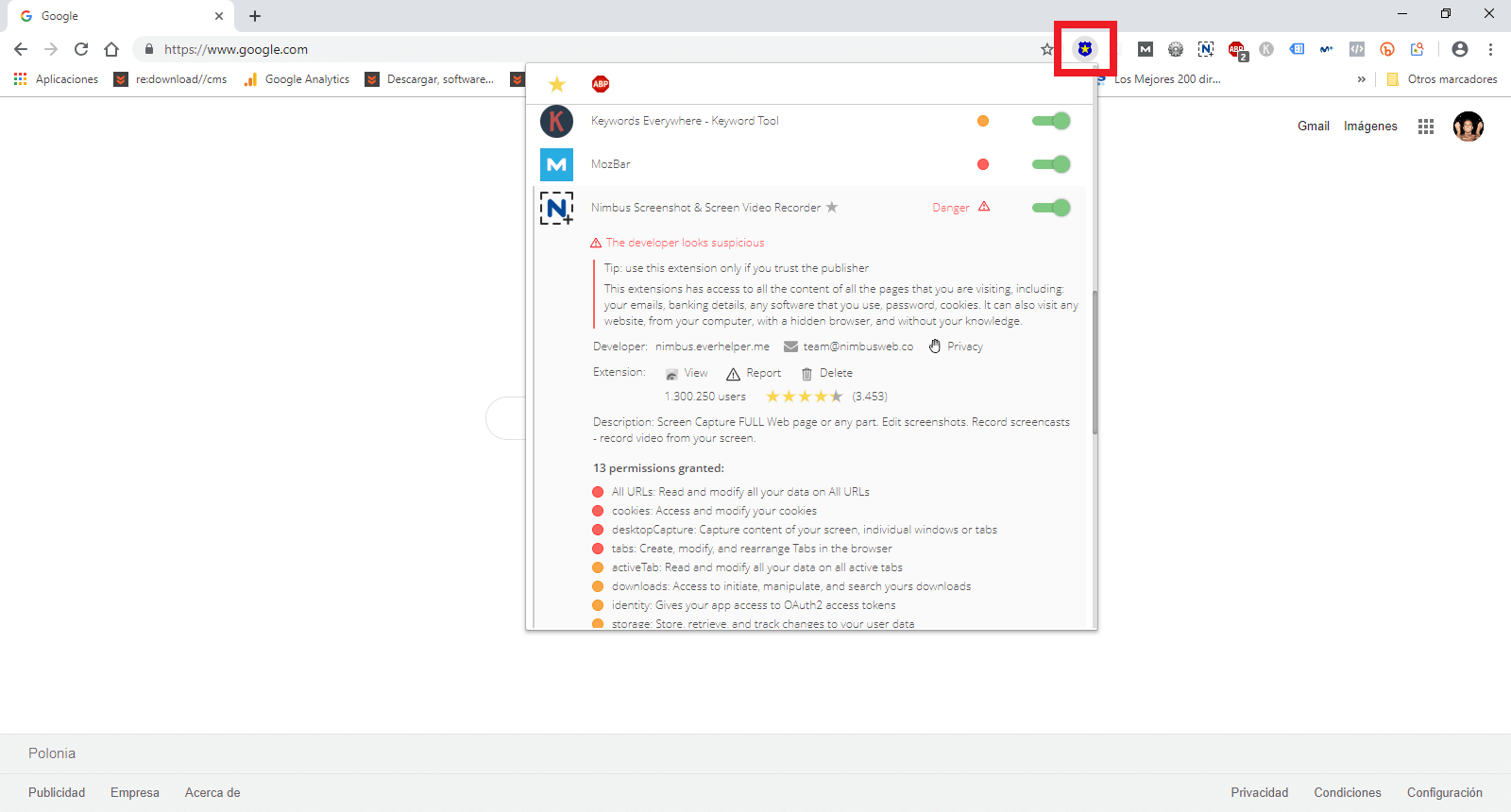This screenshot has height=812, width=1511.
Task: Click the popup vertical scrollbar
Action: tap(1095, 362)
